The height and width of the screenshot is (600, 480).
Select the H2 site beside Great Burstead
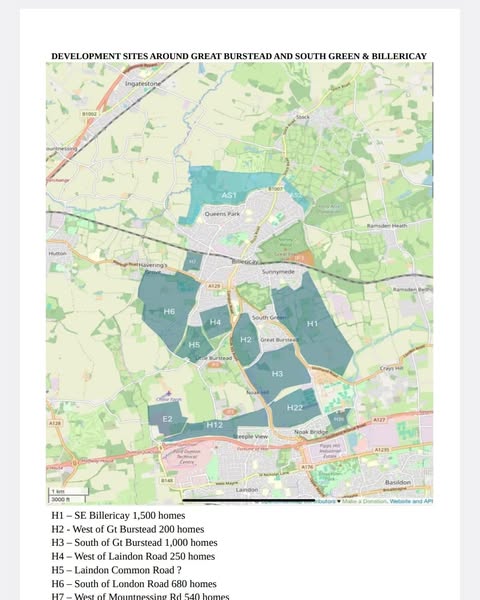[245, 339]
